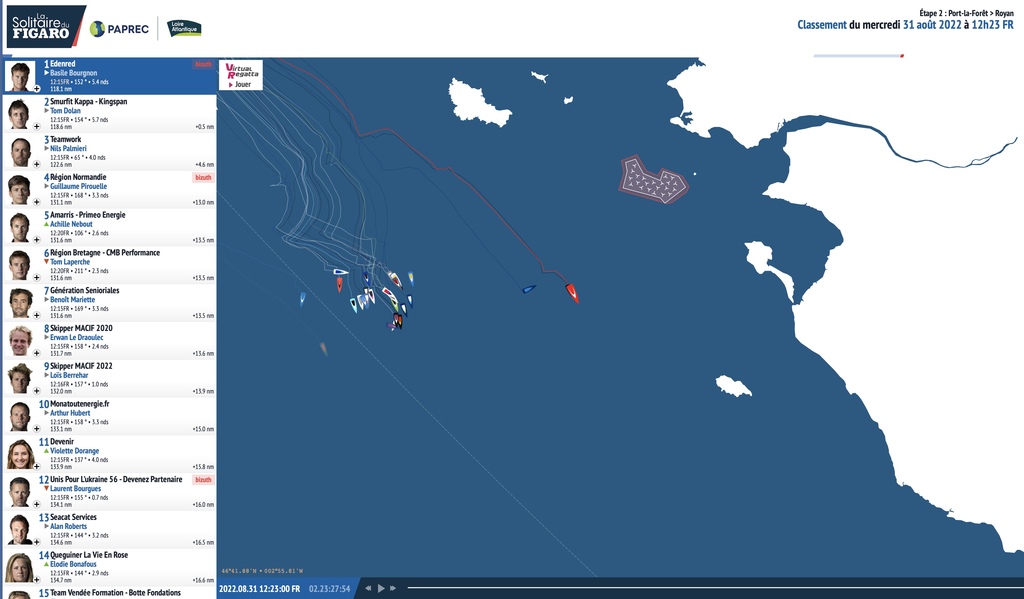Open skipper Elodie Bonafous's link
1024x599 pixels.
pyautogui.click(x=73, y=564)
